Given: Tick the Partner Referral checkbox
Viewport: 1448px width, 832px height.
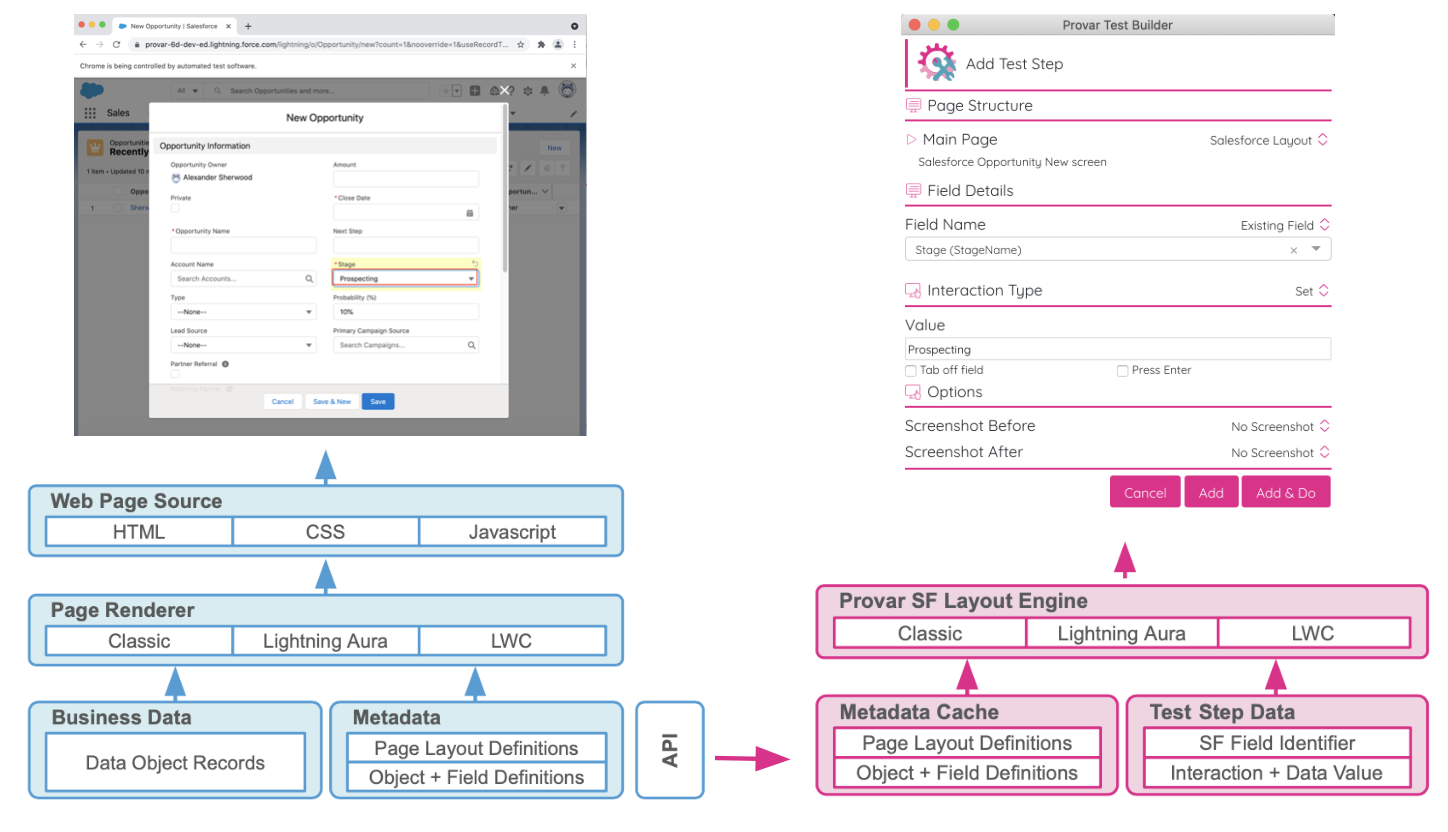Looking at the screenshot, I should tap(176, 375).
